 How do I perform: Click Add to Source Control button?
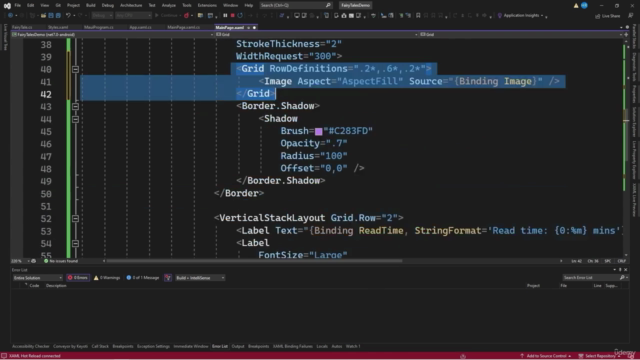[545, 356]
